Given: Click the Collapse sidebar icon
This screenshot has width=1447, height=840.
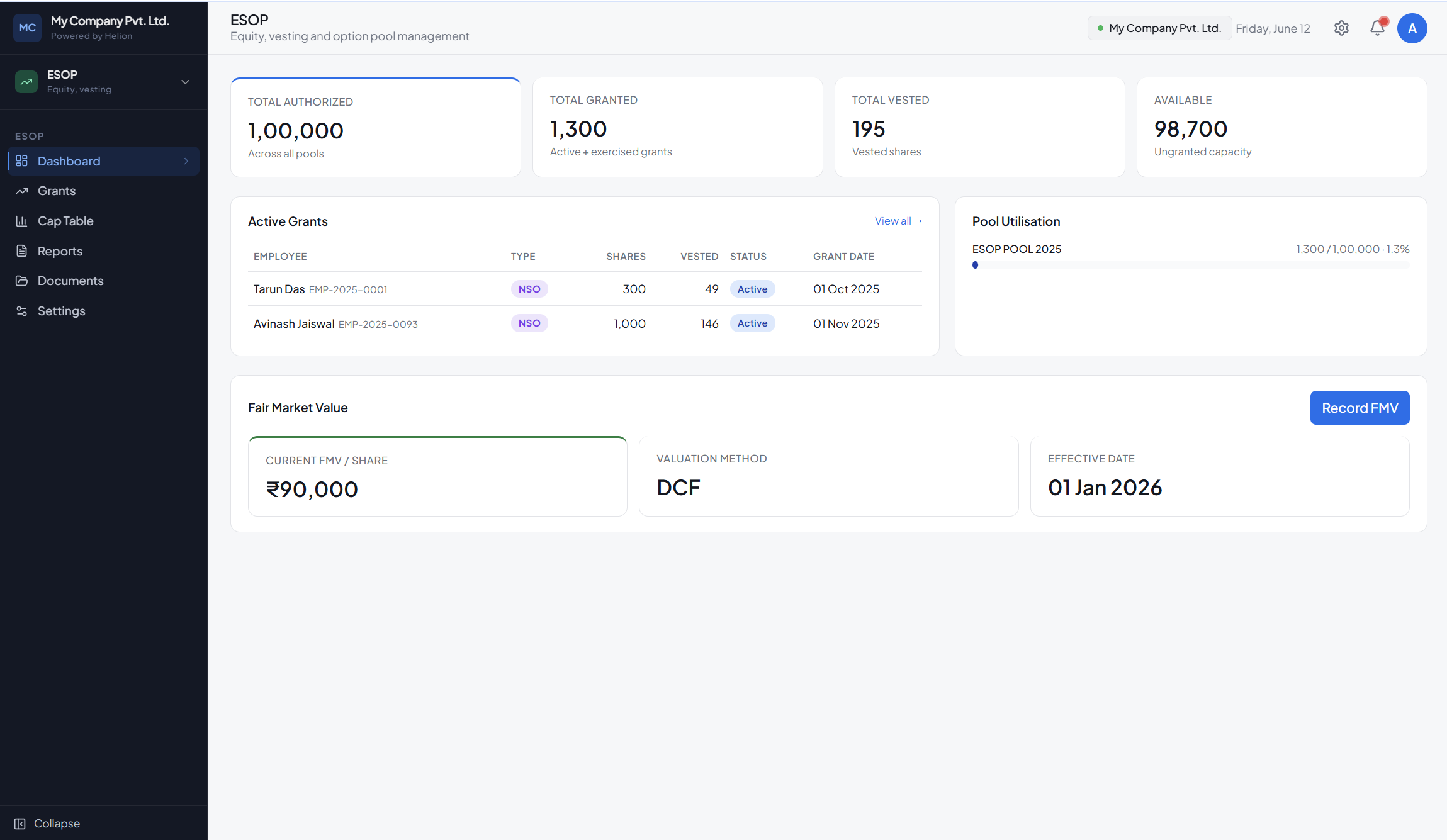Looking at the screenshot, I should pos(20,824).
